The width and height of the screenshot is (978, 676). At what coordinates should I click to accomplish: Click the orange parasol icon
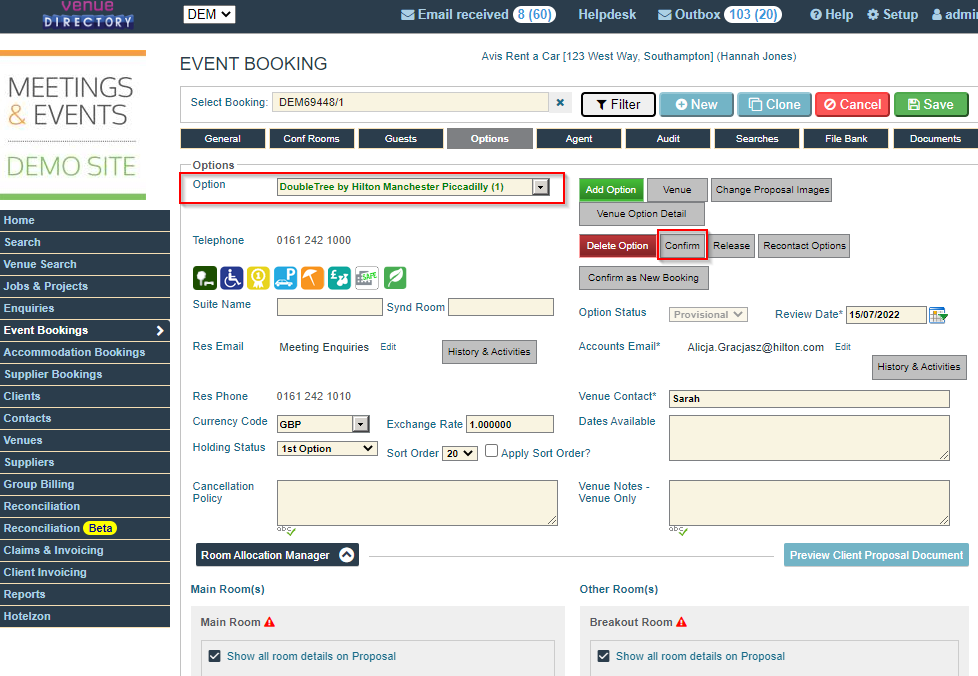312,278
